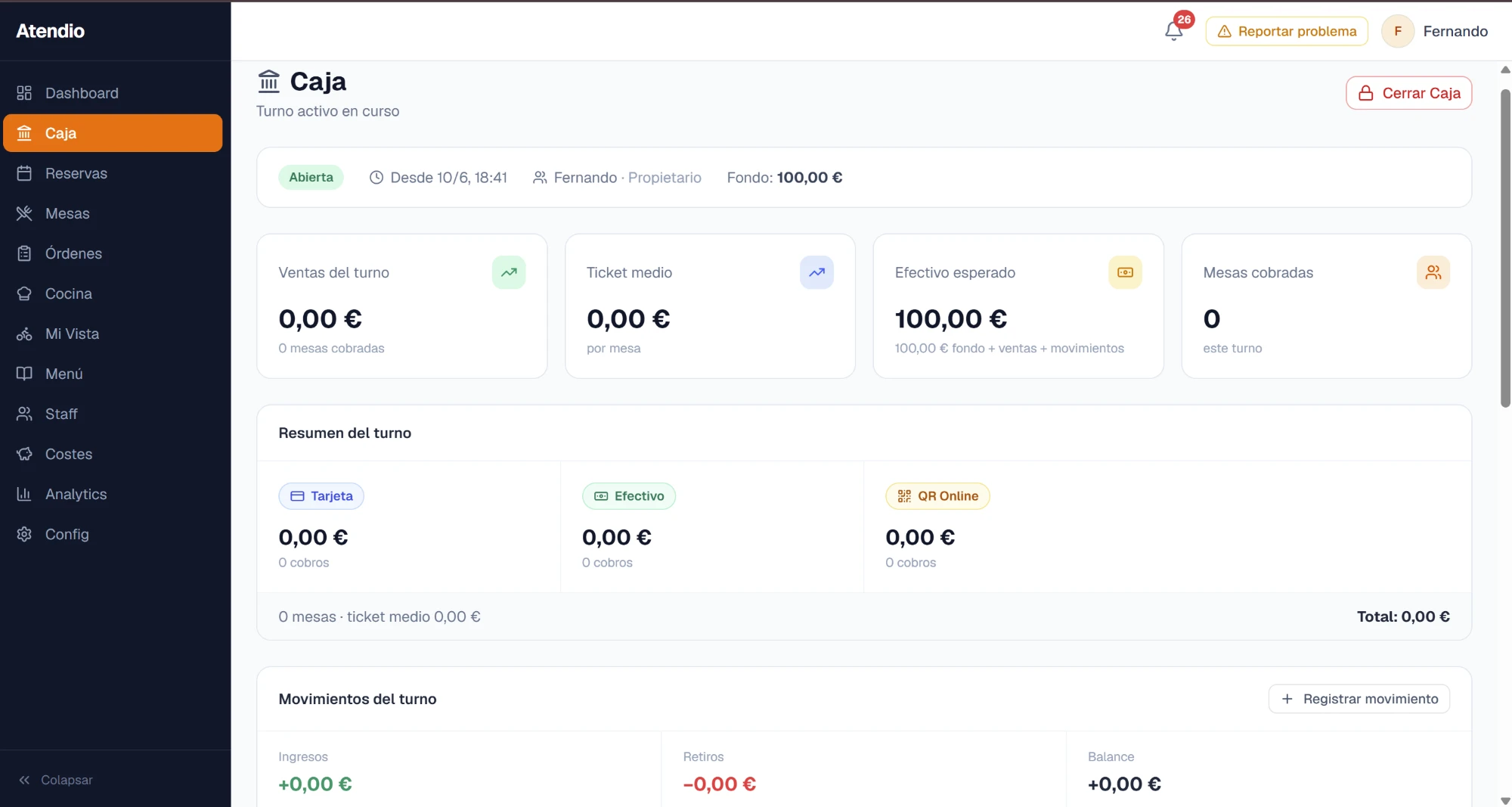The image size is (1512, 807).
Task: Click the Órdenes clipboard icon
Action: 24,253
